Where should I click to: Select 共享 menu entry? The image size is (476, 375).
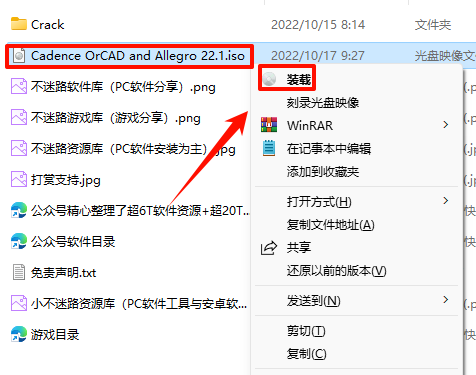coord(299,248)
